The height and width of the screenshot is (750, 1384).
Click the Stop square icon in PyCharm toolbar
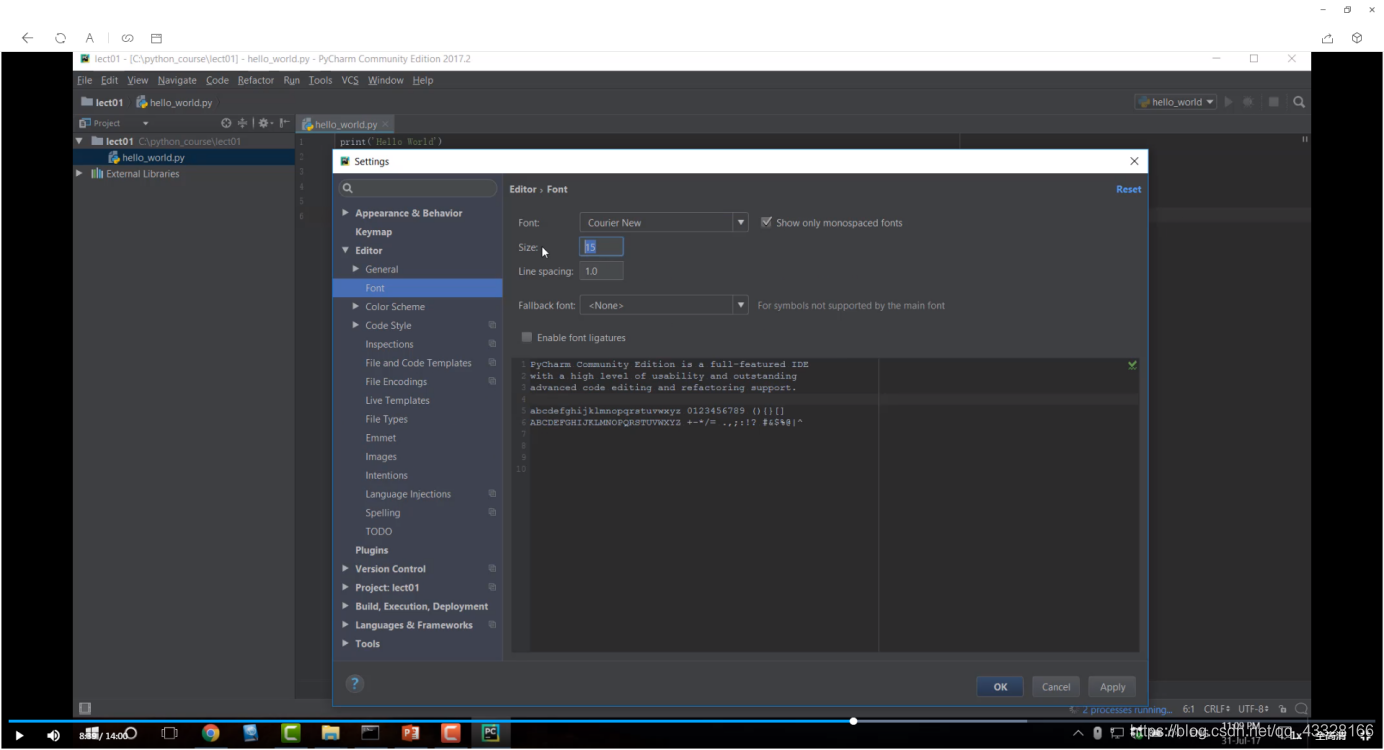(1273, 102)
